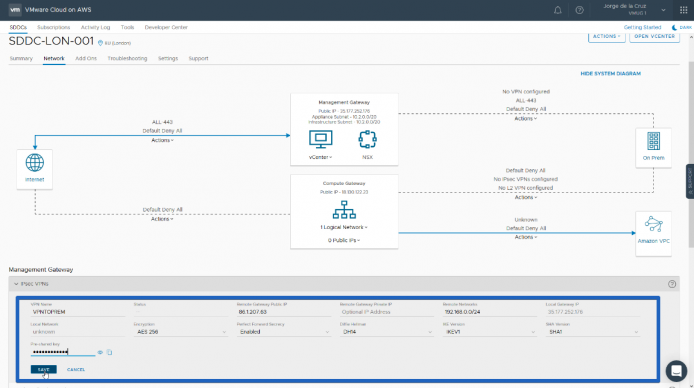Open the notifications bell
This screenshot has height=388, width=694.
coord(558,10)
